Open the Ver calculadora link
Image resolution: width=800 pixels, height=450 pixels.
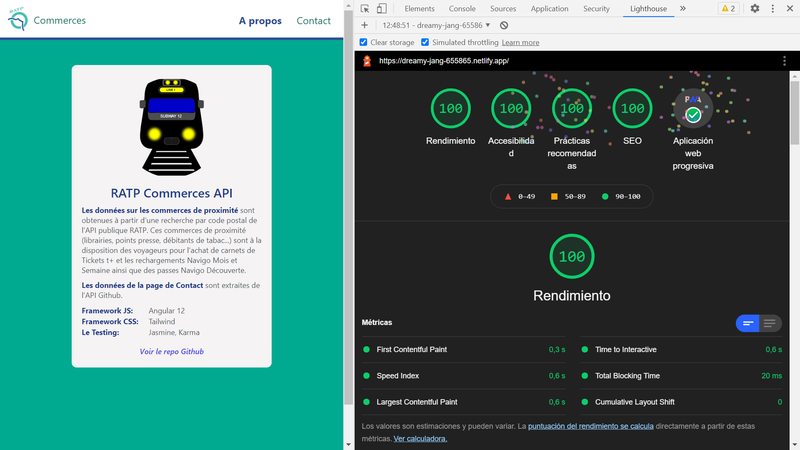pyautogui.click(x=420, y=438)
